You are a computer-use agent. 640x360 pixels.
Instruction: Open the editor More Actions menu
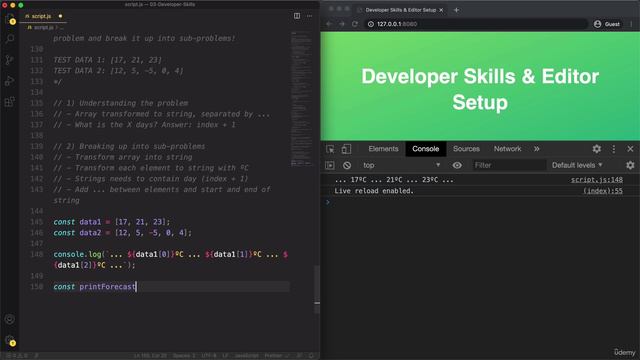tap(309, 16)
